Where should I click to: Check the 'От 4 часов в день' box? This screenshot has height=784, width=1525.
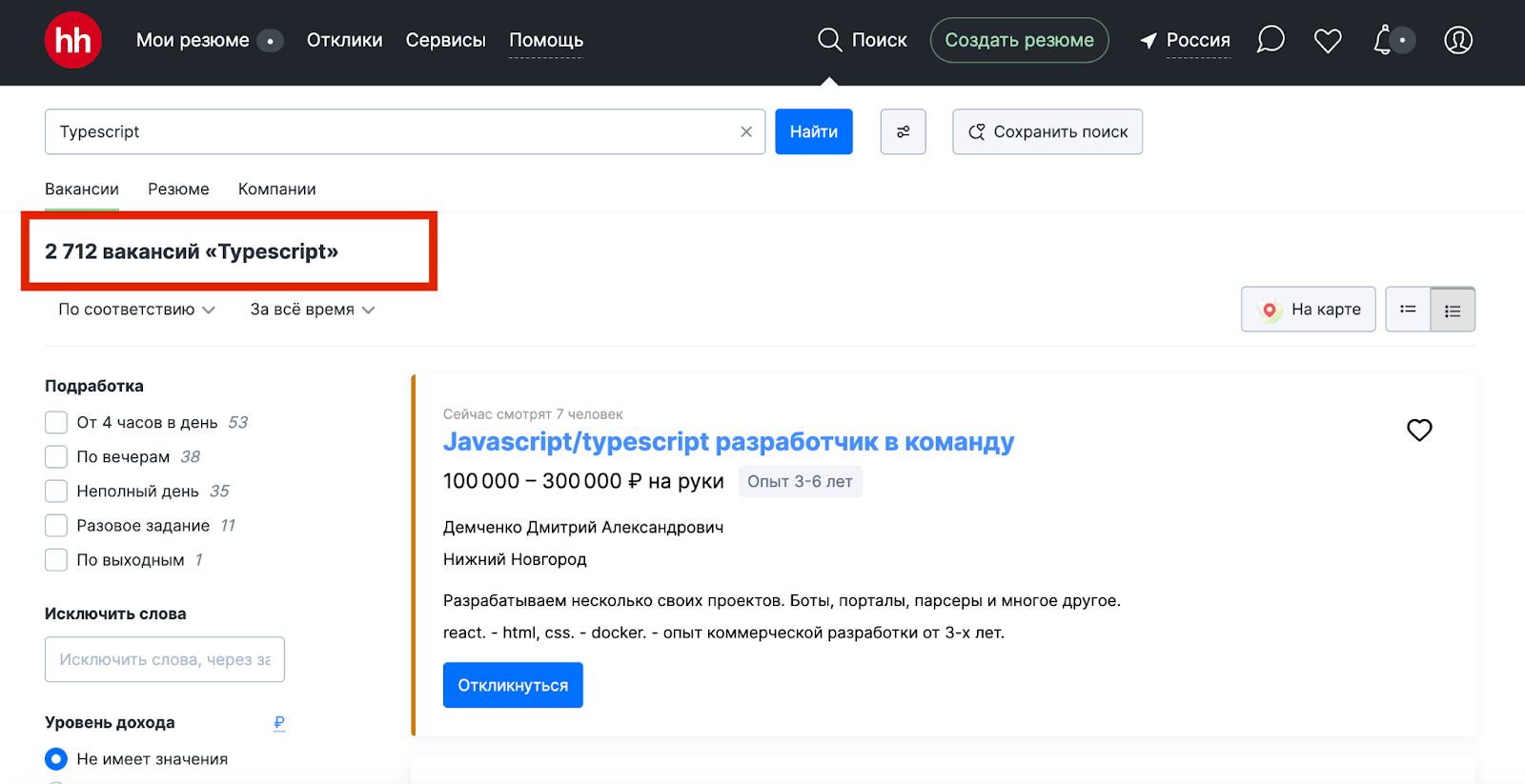tap(56, 422)
